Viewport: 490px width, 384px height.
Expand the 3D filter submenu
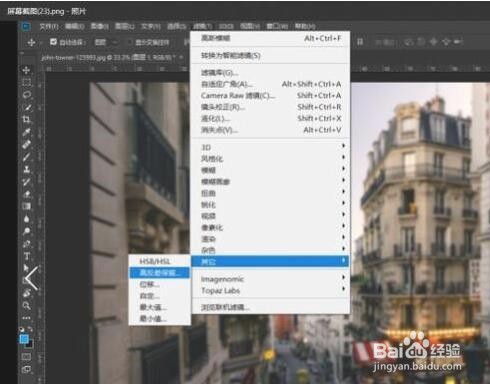270,147
